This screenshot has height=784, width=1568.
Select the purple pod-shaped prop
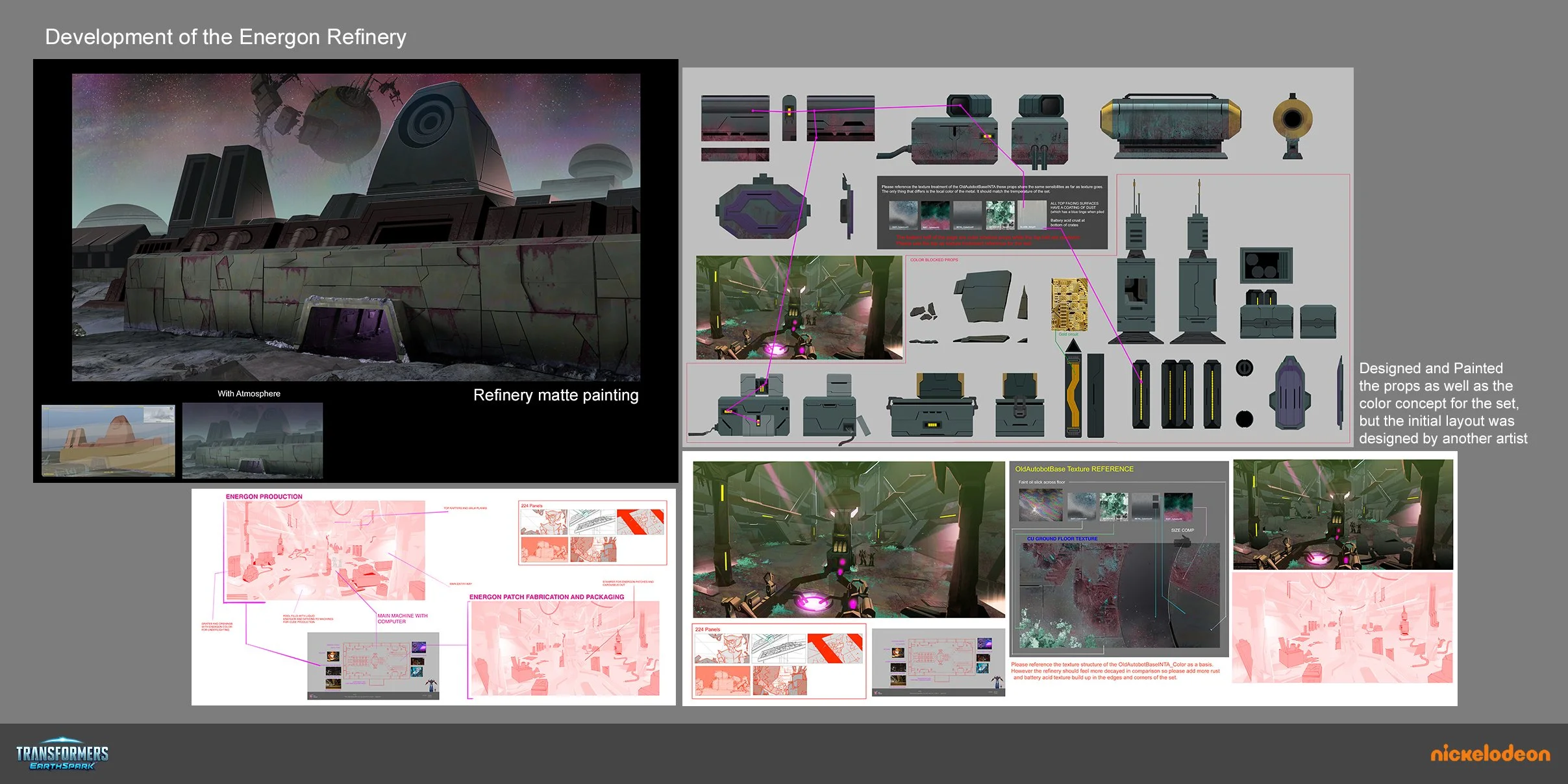1289,392
